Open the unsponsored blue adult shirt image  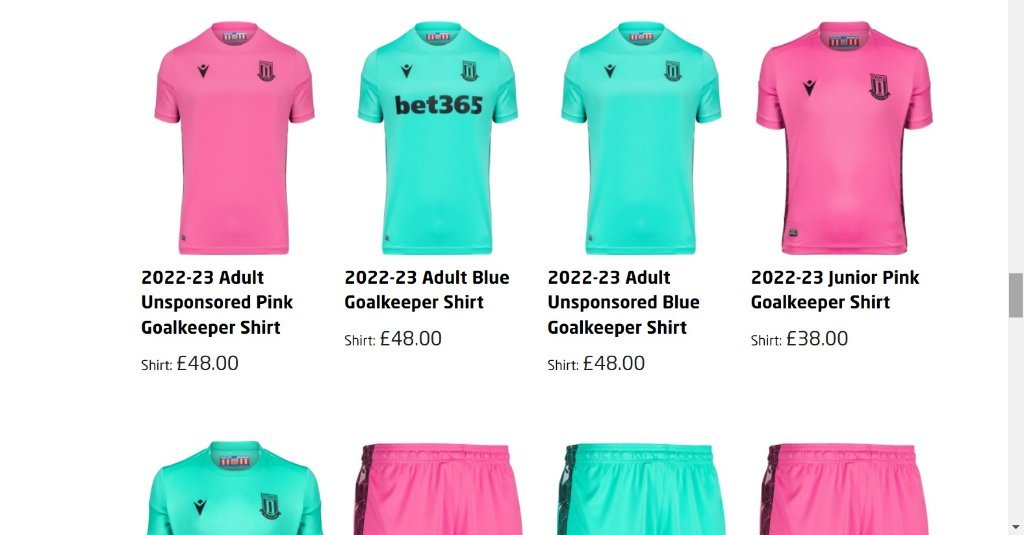tap(641, 138)
